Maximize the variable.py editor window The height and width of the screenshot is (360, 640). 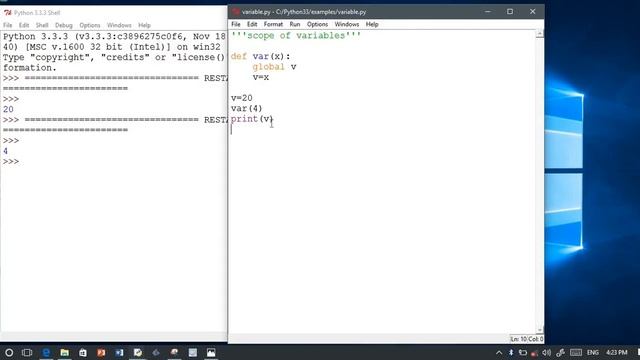click(x=510, y=12)
